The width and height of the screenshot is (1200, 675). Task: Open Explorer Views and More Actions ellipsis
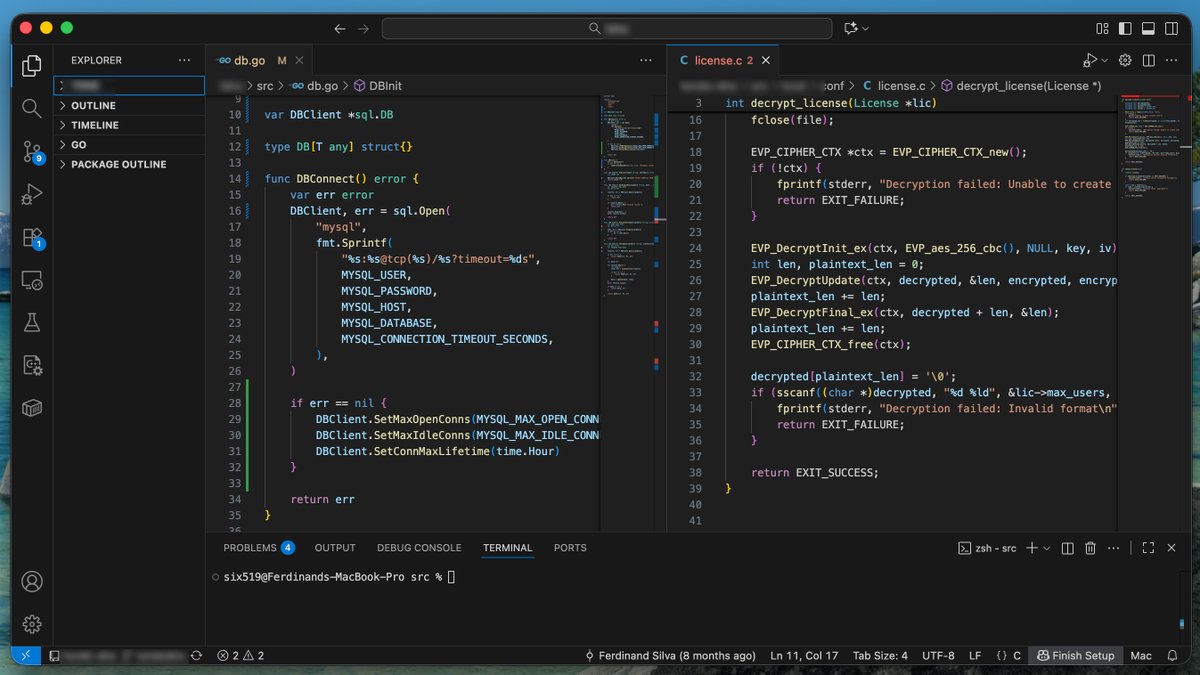tap(183, 60)
